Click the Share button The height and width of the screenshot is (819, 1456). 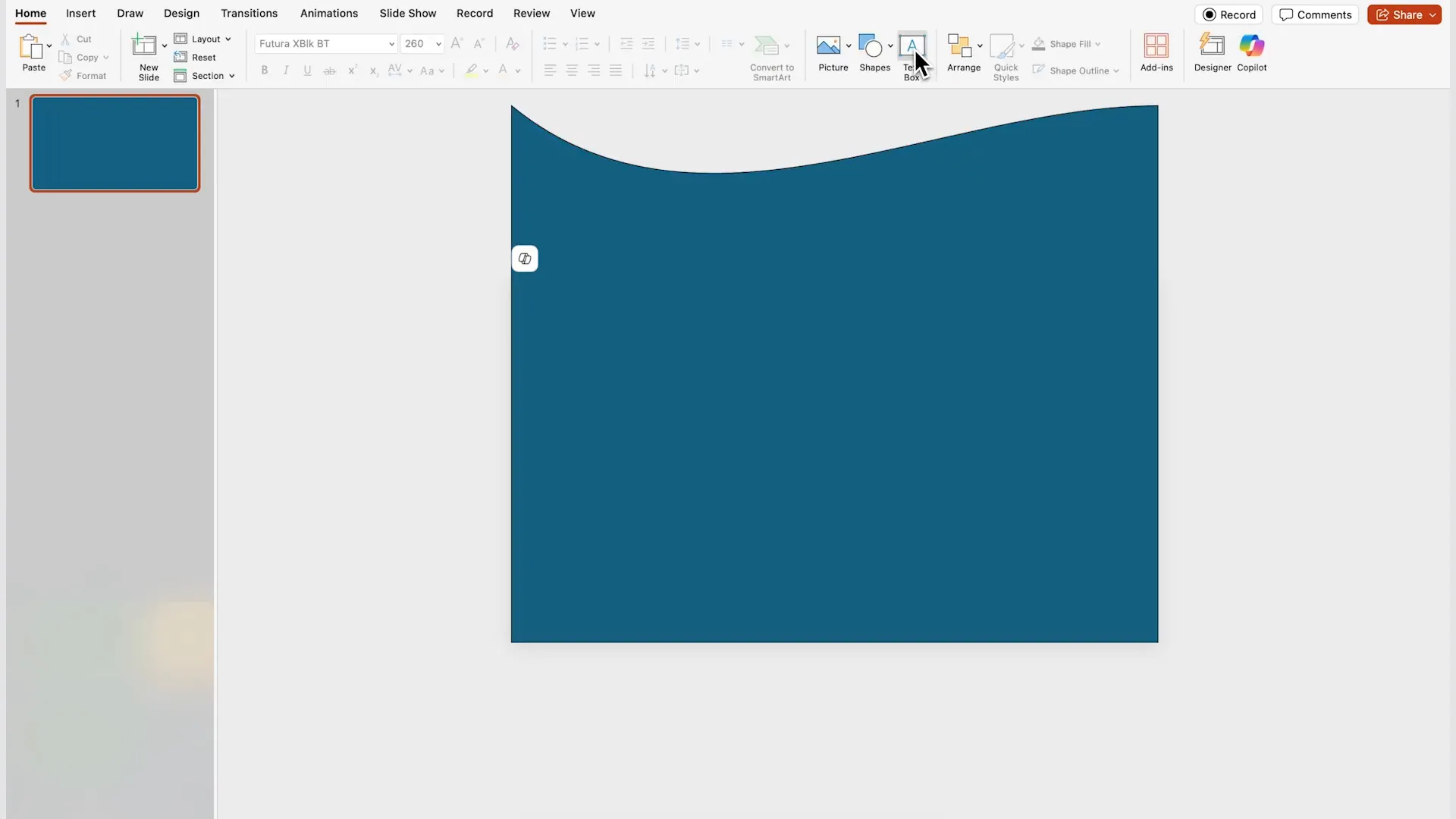click(x=1404, y=14)
